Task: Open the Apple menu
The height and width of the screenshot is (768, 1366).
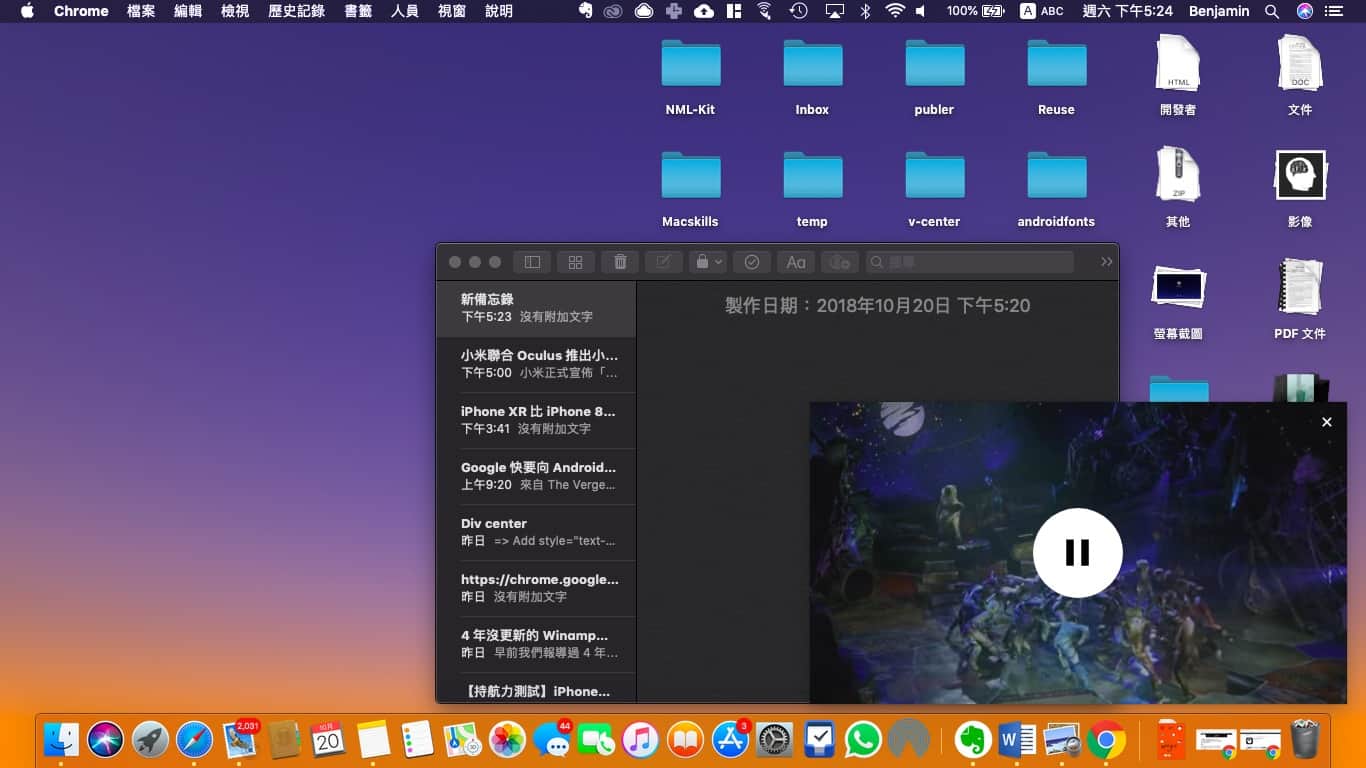Action: [x=27, y=11]
